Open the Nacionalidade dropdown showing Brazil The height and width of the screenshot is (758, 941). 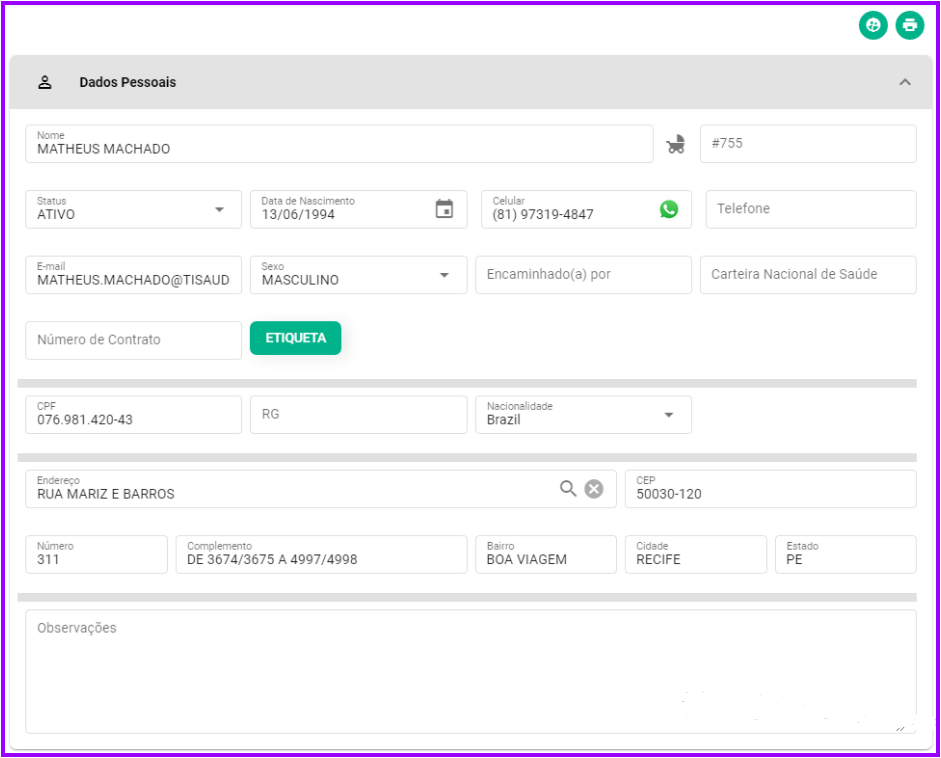583,415
